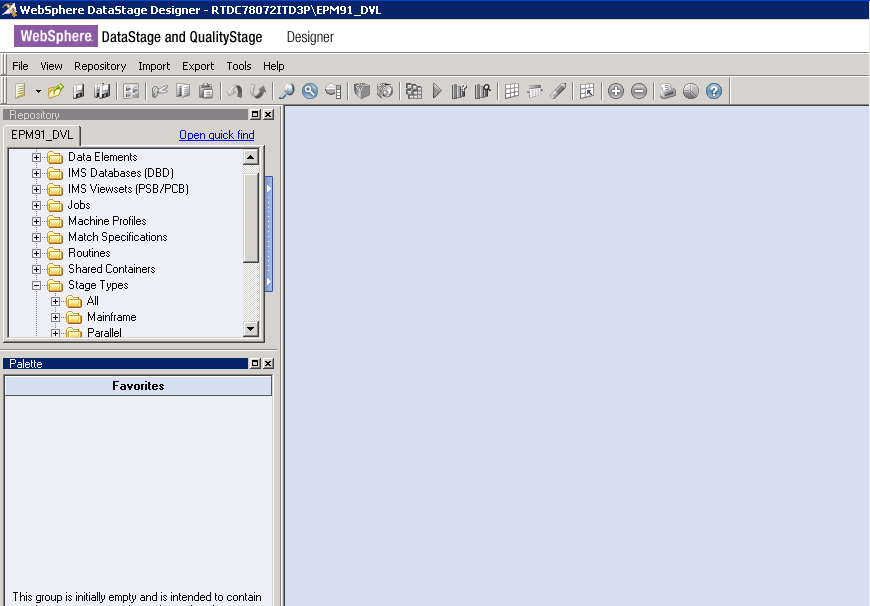Viewport: 870px width, 606px height.
Task: Open the View menu
Action: point(51,66)
